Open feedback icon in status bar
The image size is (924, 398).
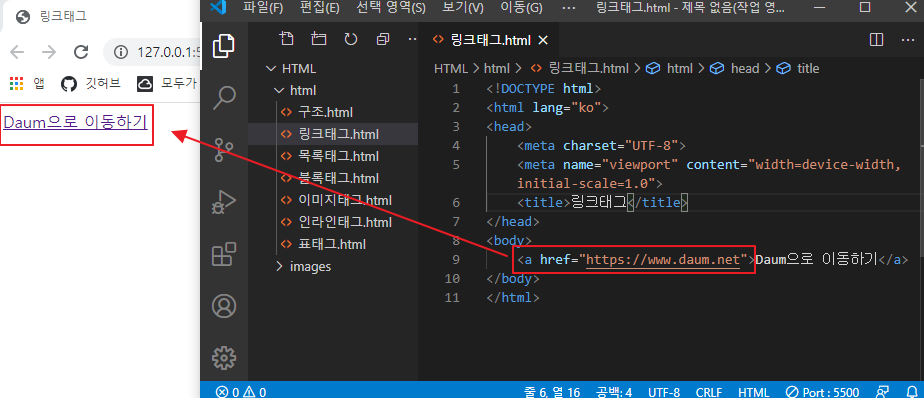point(882,392)
